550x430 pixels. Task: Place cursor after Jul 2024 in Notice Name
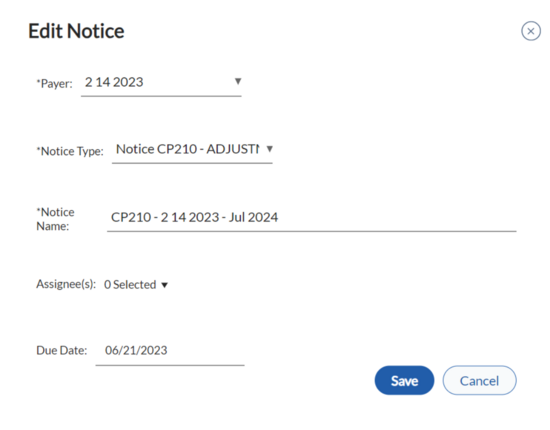point(279,217)
